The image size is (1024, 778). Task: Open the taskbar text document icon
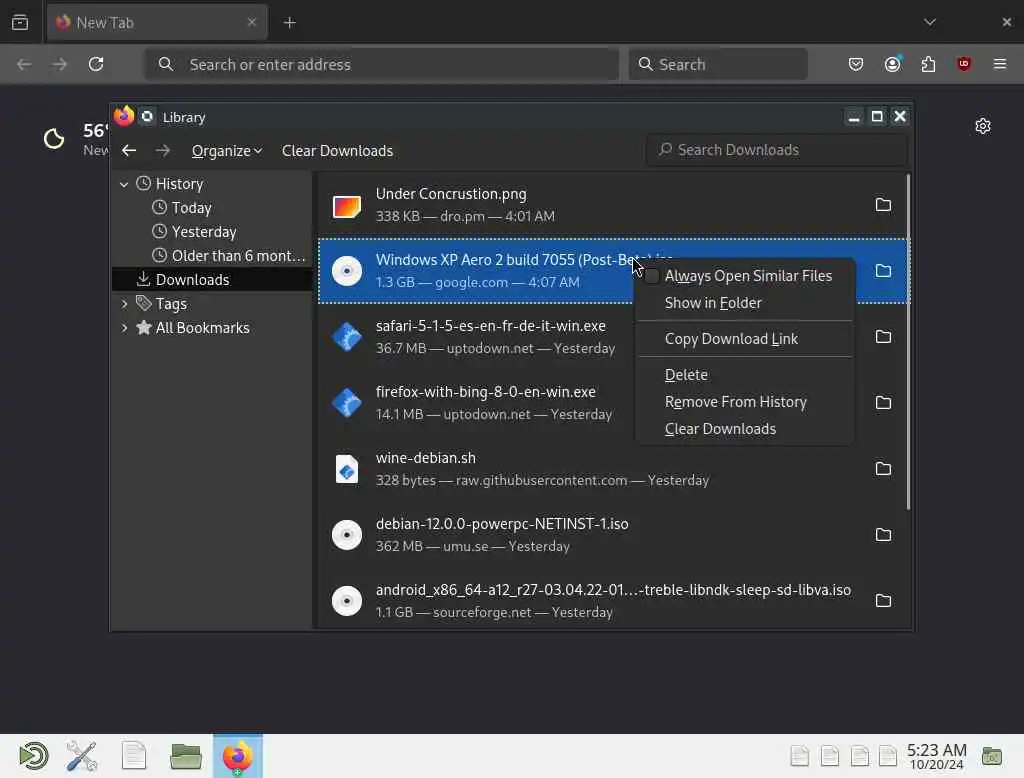click(134, 756)
